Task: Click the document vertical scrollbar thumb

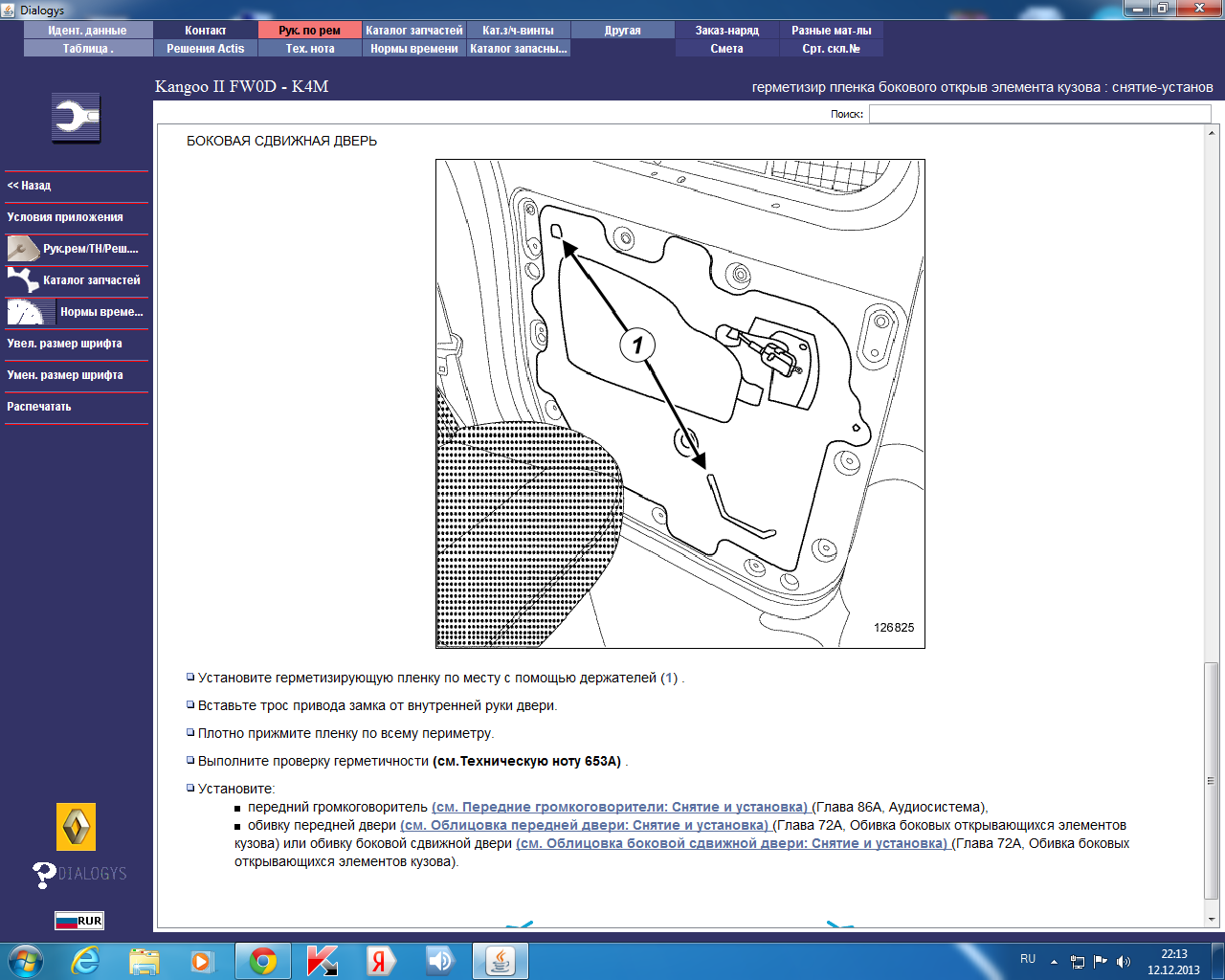Action: [x=1212, y=780]
